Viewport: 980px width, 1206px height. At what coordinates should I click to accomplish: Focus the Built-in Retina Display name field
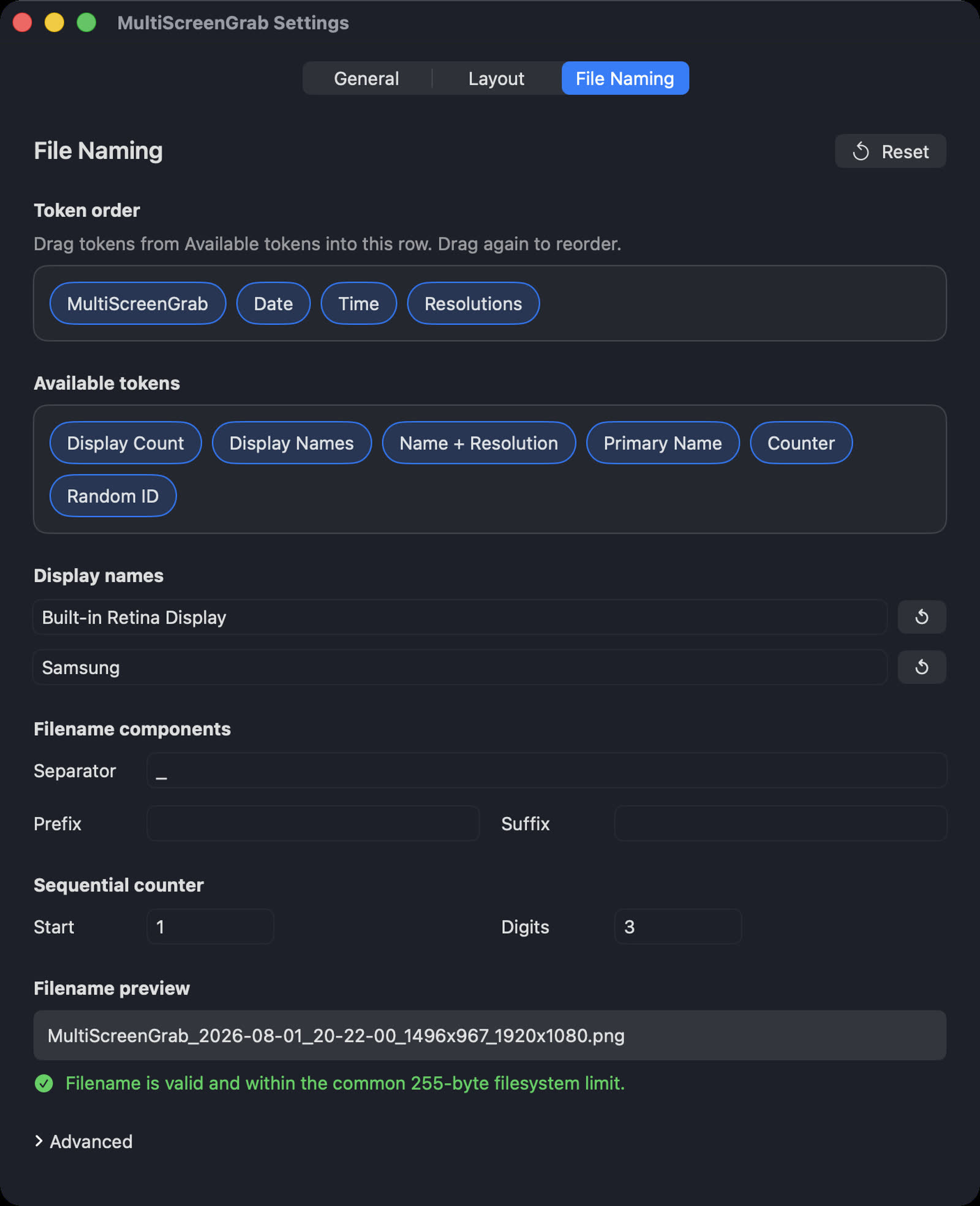click(460, 617)
